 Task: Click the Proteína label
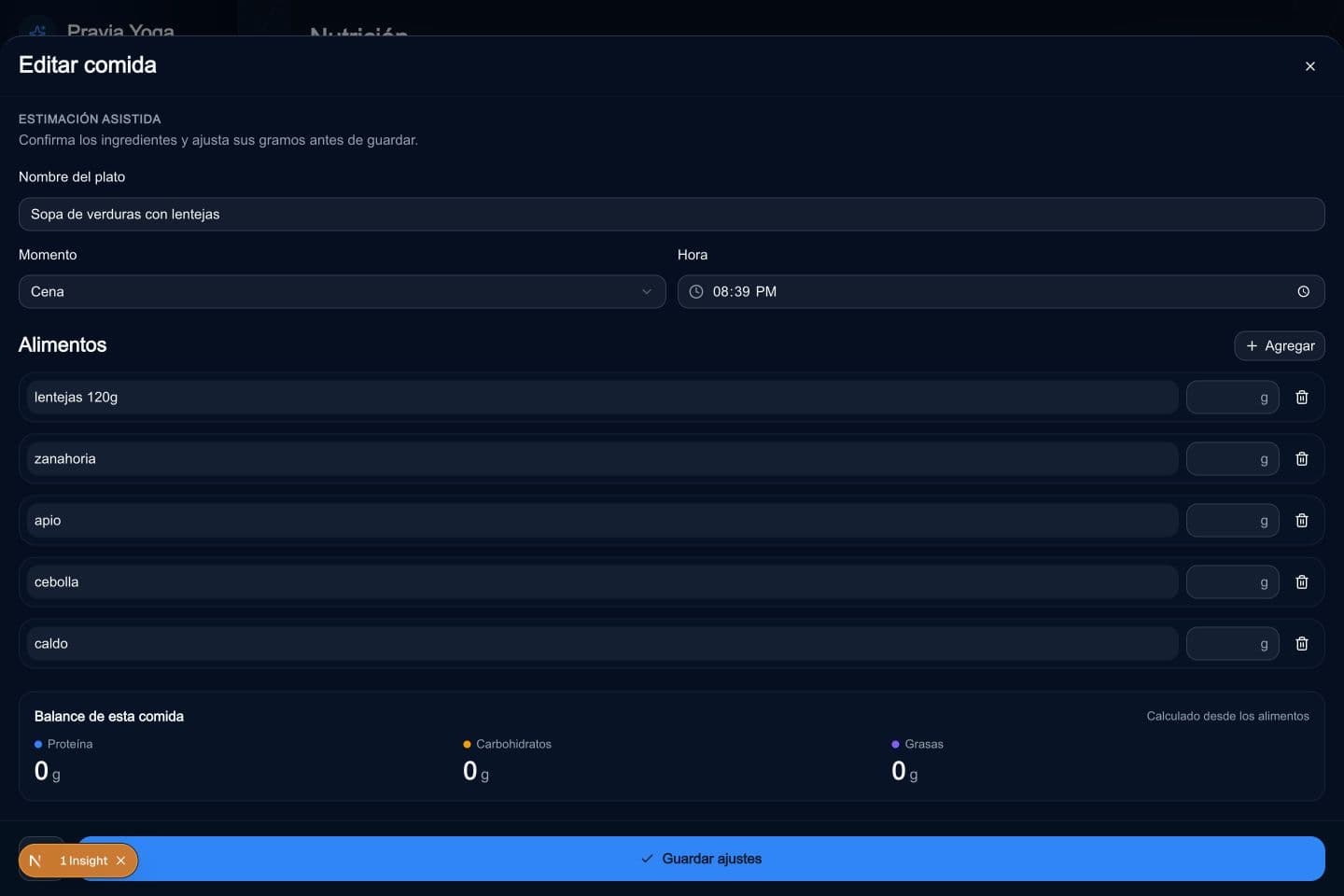70,744
